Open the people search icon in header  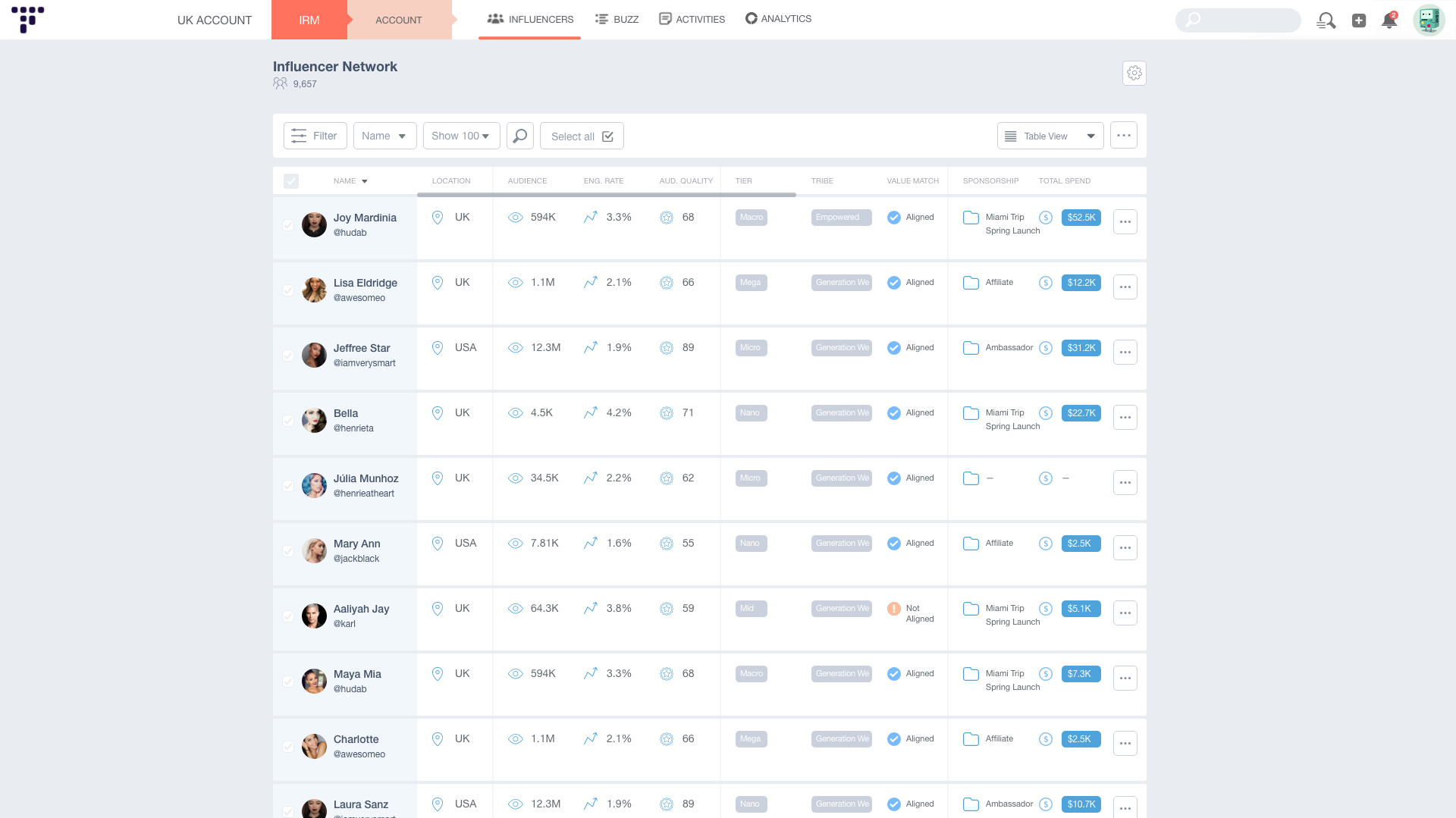tap(1326, 20)
